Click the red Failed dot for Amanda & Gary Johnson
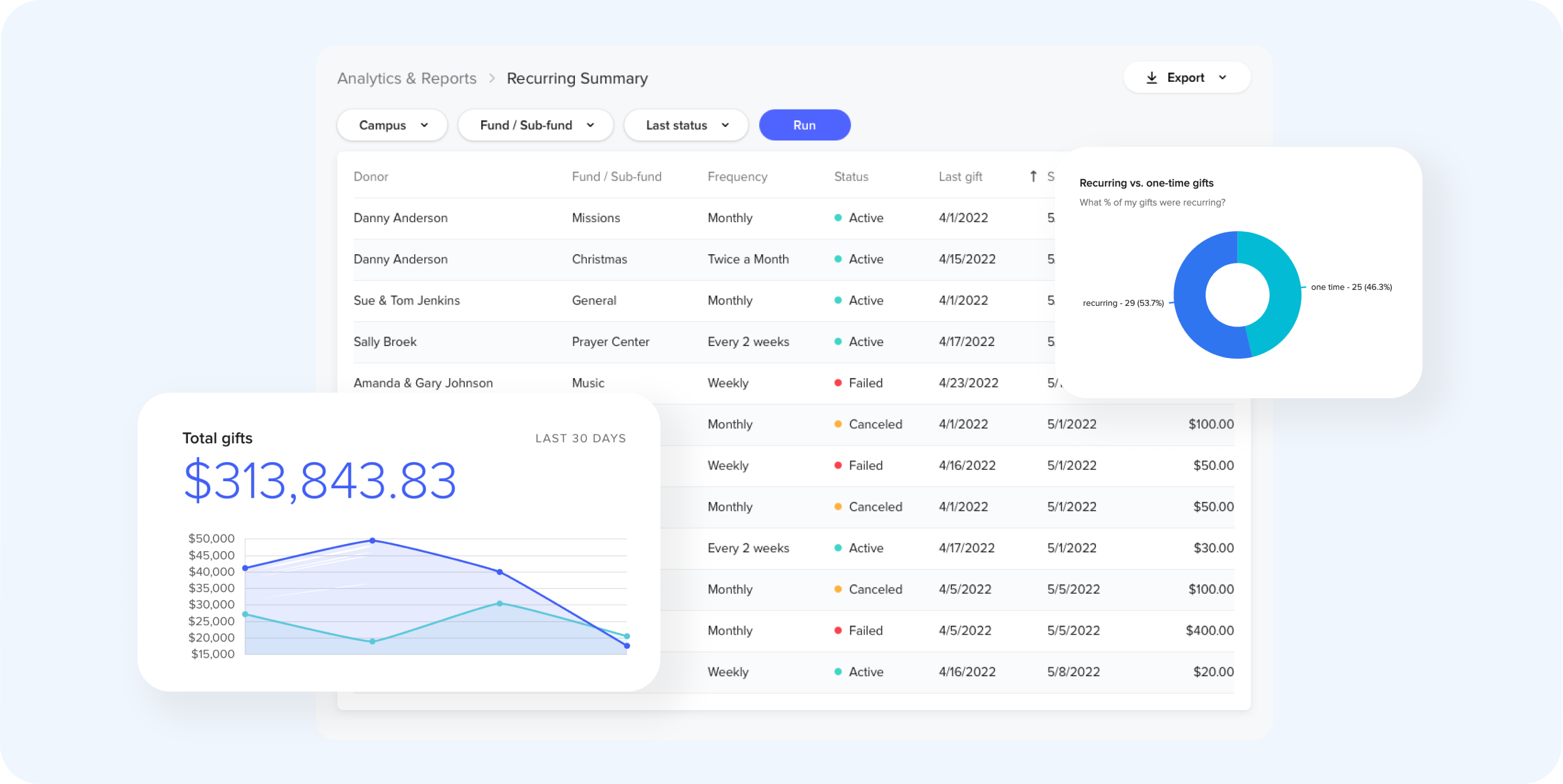 pyautogui.click(x=838, y=383)
